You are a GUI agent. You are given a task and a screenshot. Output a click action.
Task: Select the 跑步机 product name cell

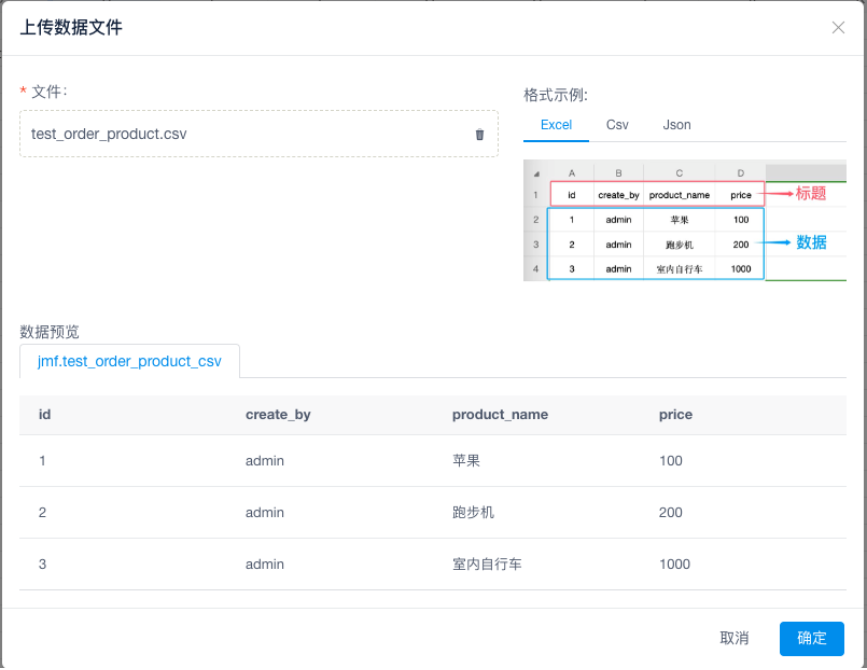(x=473, y=513)
